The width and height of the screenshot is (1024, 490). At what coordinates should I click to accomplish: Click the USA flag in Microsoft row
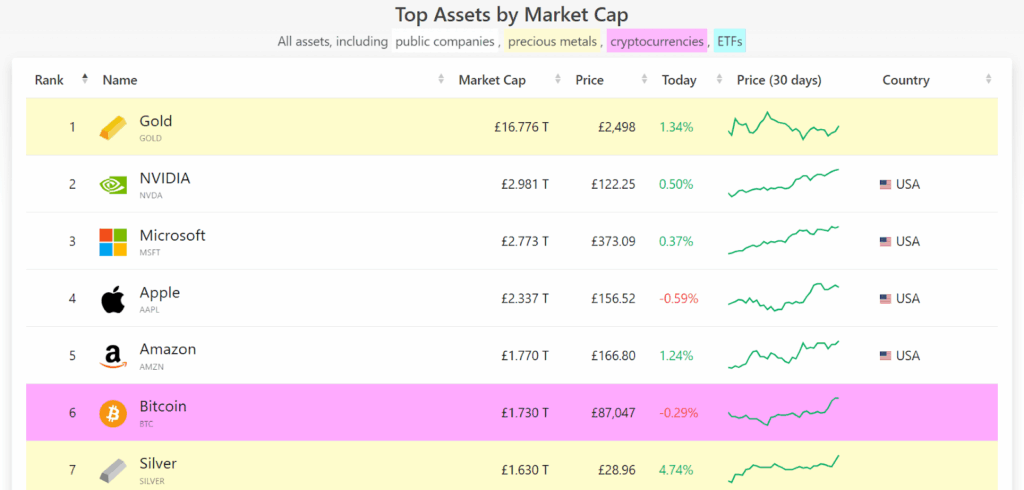click(886, 242)
